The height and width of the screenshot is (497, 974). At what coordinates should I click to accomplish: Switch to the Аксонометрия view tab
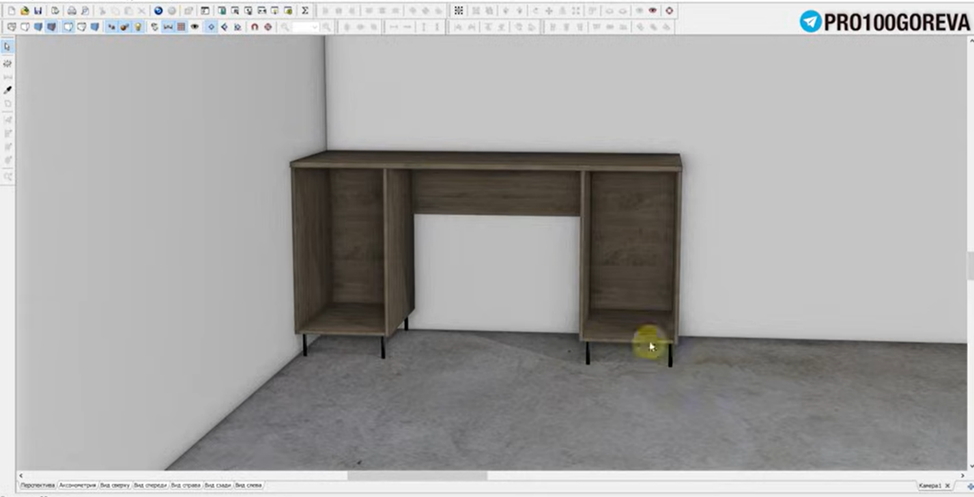coord(77,485)
